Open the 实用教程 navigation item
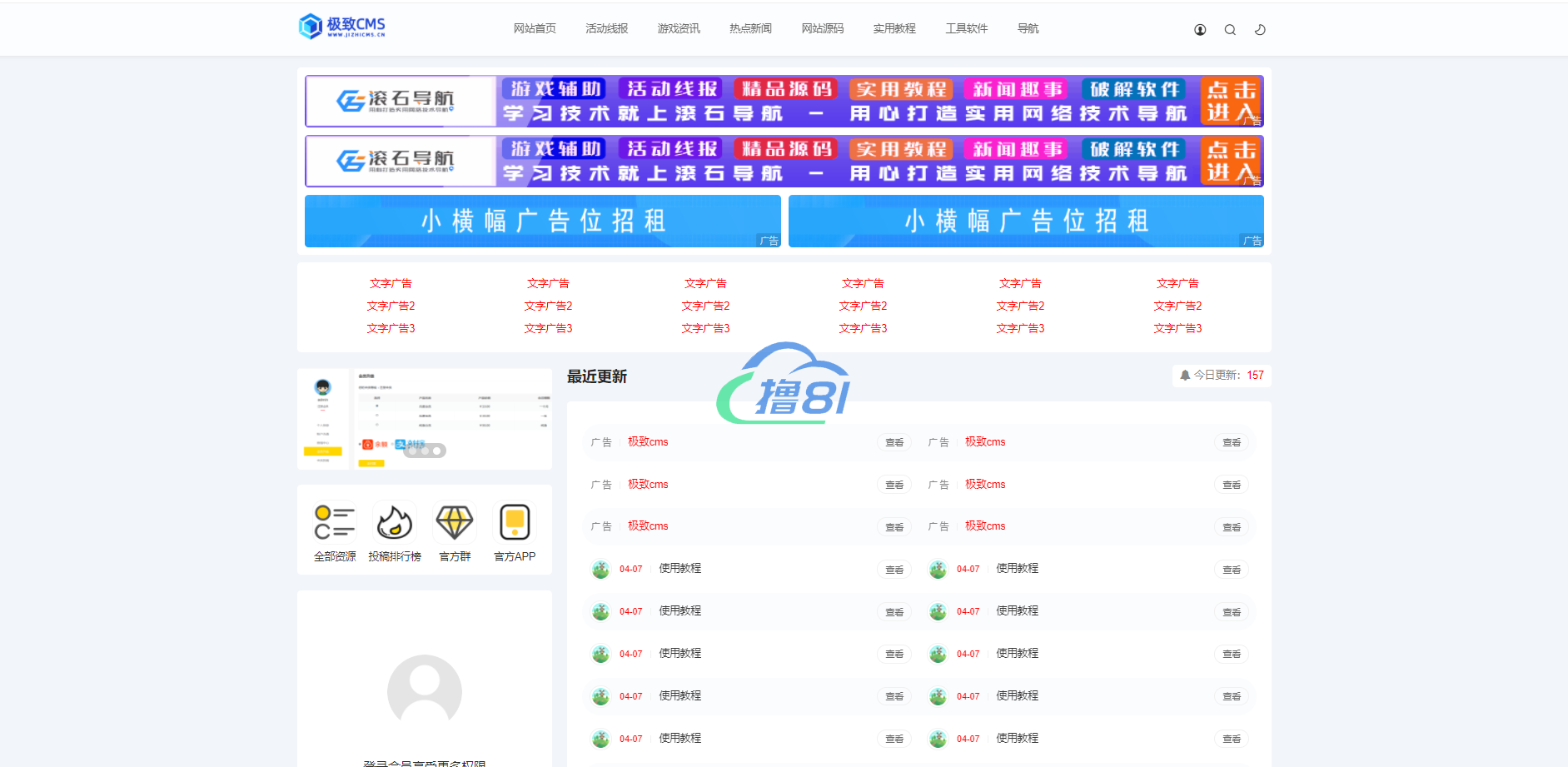This screenshot has height=767, width=1568. click(x=894, y=28)
